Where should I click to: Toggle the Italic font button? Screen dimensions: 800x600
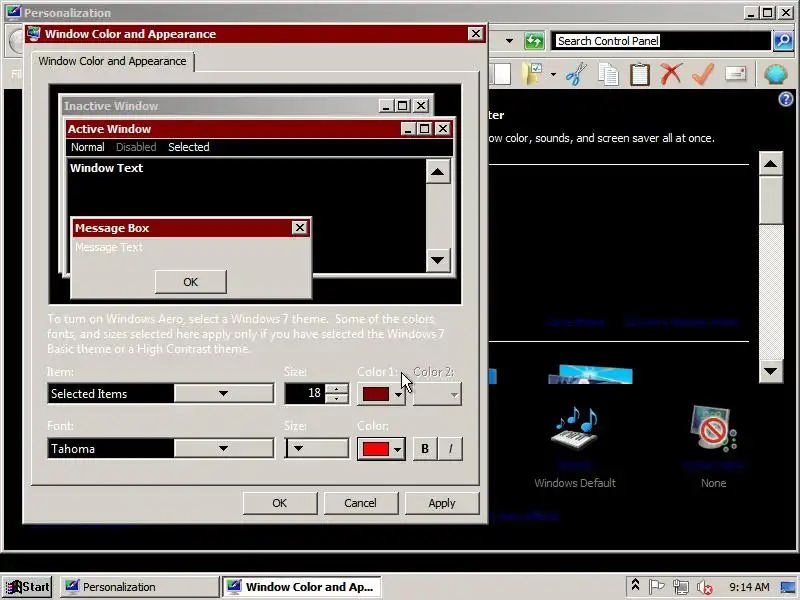click(450, 449)
